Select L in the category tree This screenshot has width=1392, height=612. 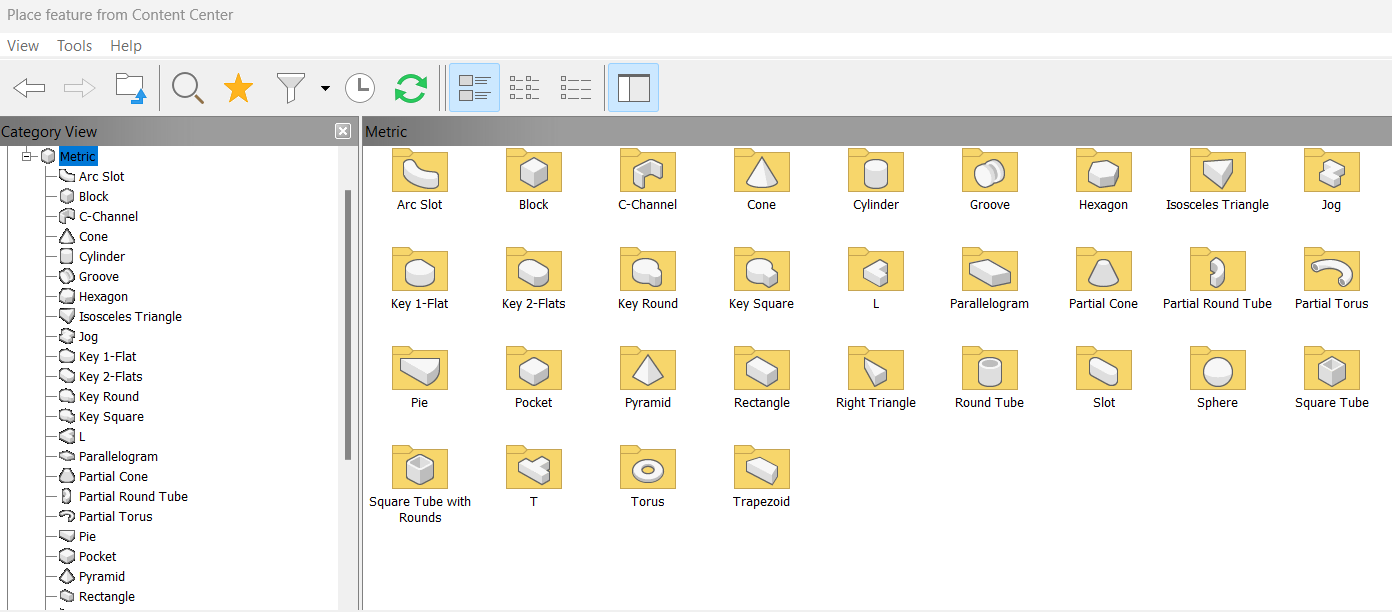click(82, 436)
